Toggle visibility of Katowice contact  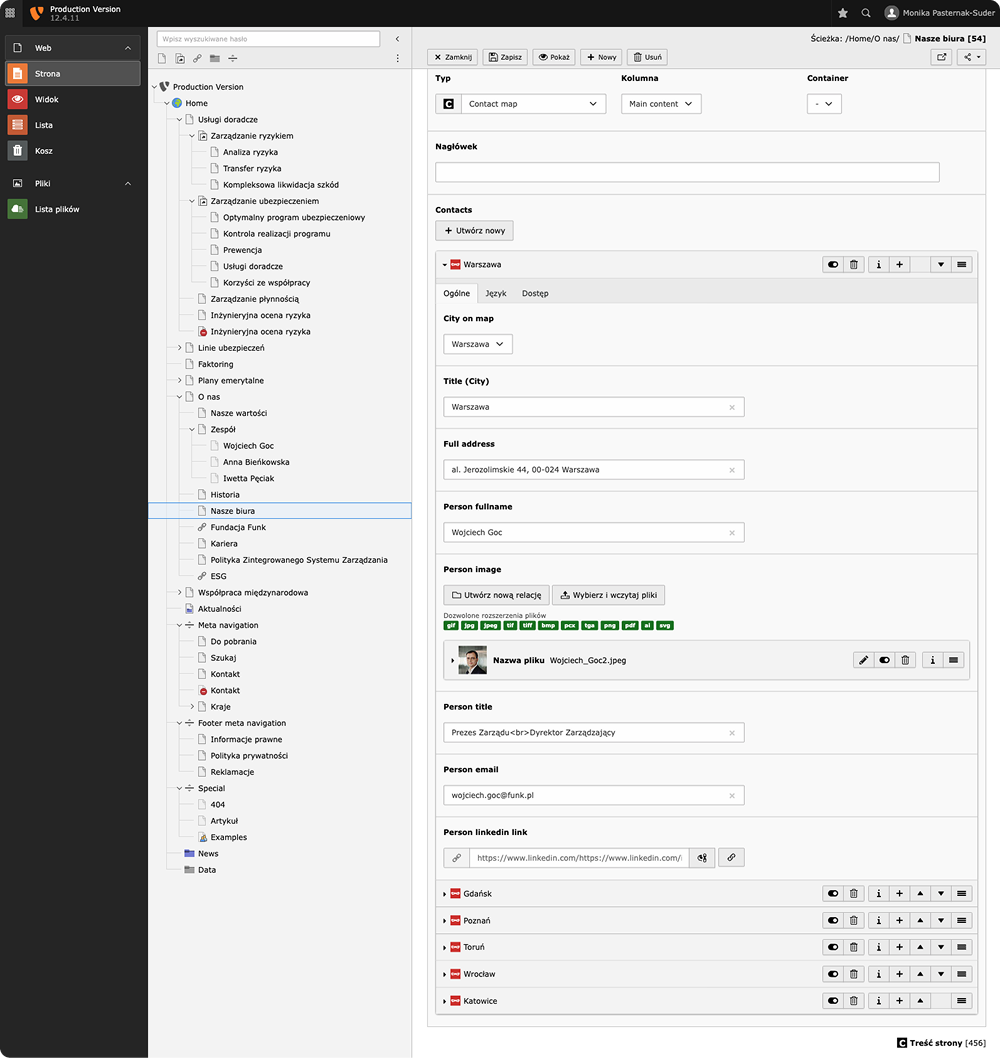point(833,1001)
